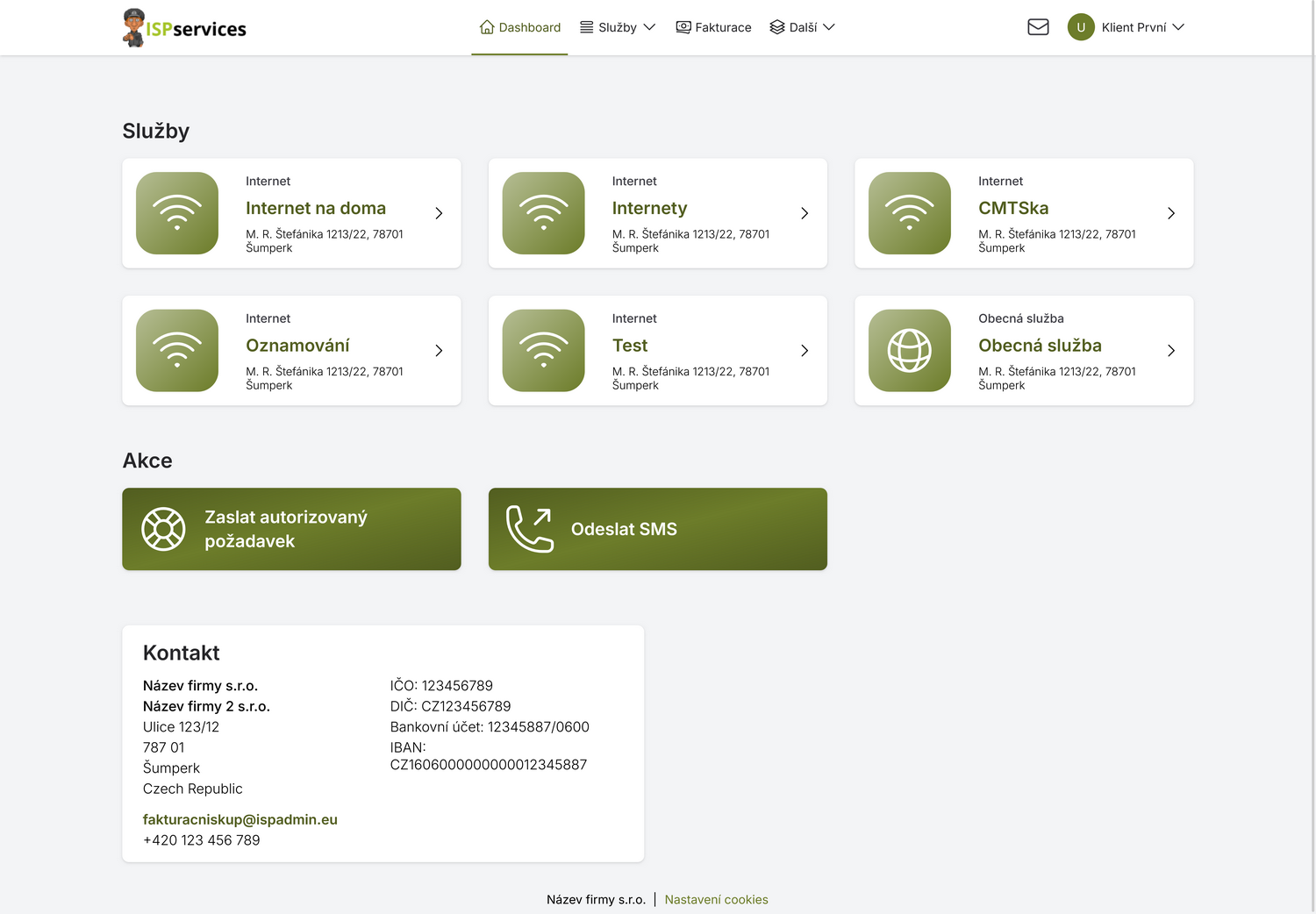Screen dimensions: 1316x914
Task: Click the Bankovní účet: 12345887/0600 text
Action: pyautogui.click(x=490, y=727)
